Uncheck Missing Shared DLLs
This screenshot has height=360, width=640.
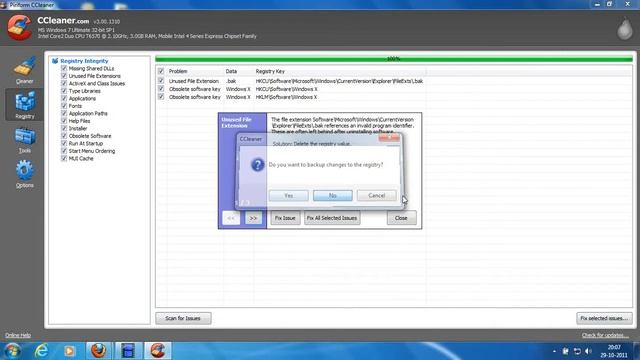(x=64, y=69)
